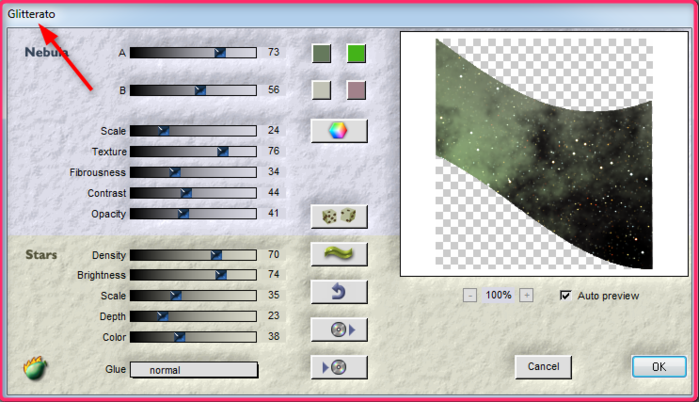
Task: Click the arrow-then-disc preset button
Action: pyautogui.click(x=339, y=367)
